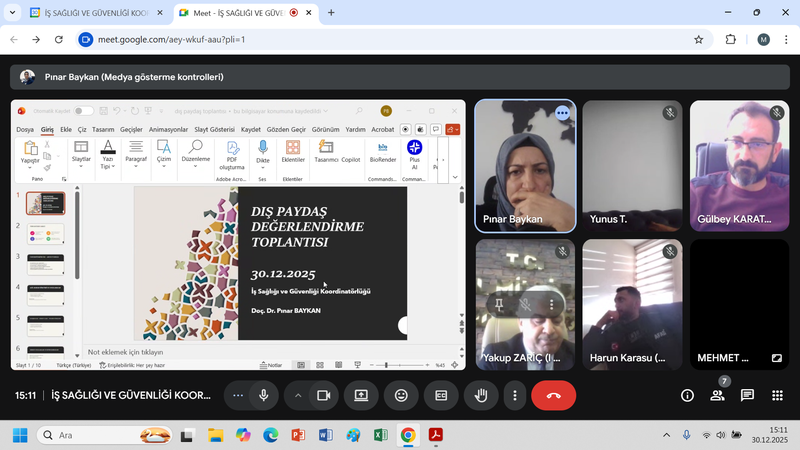Open options menu on Pınar Baykan's tile
The image size is (800, 450).
pos(562,113)
